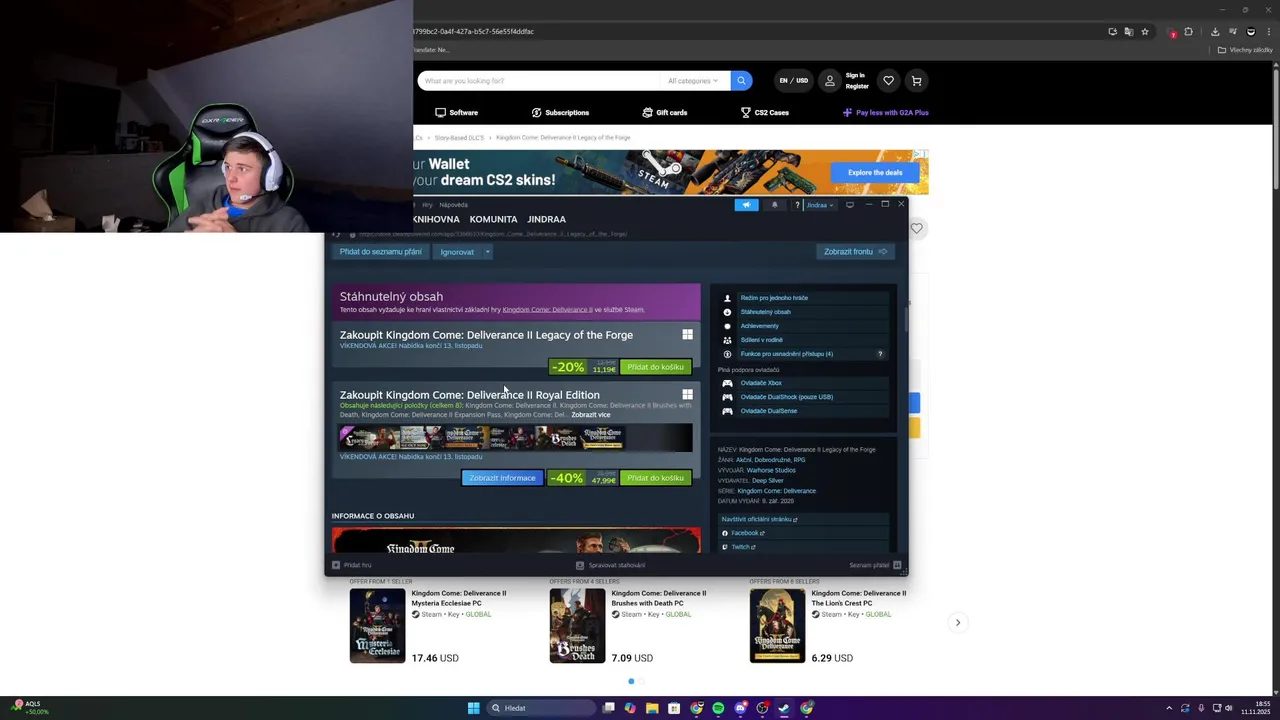Click accessibility features help question mark
1280x720 pixels.
pos(880,354)
